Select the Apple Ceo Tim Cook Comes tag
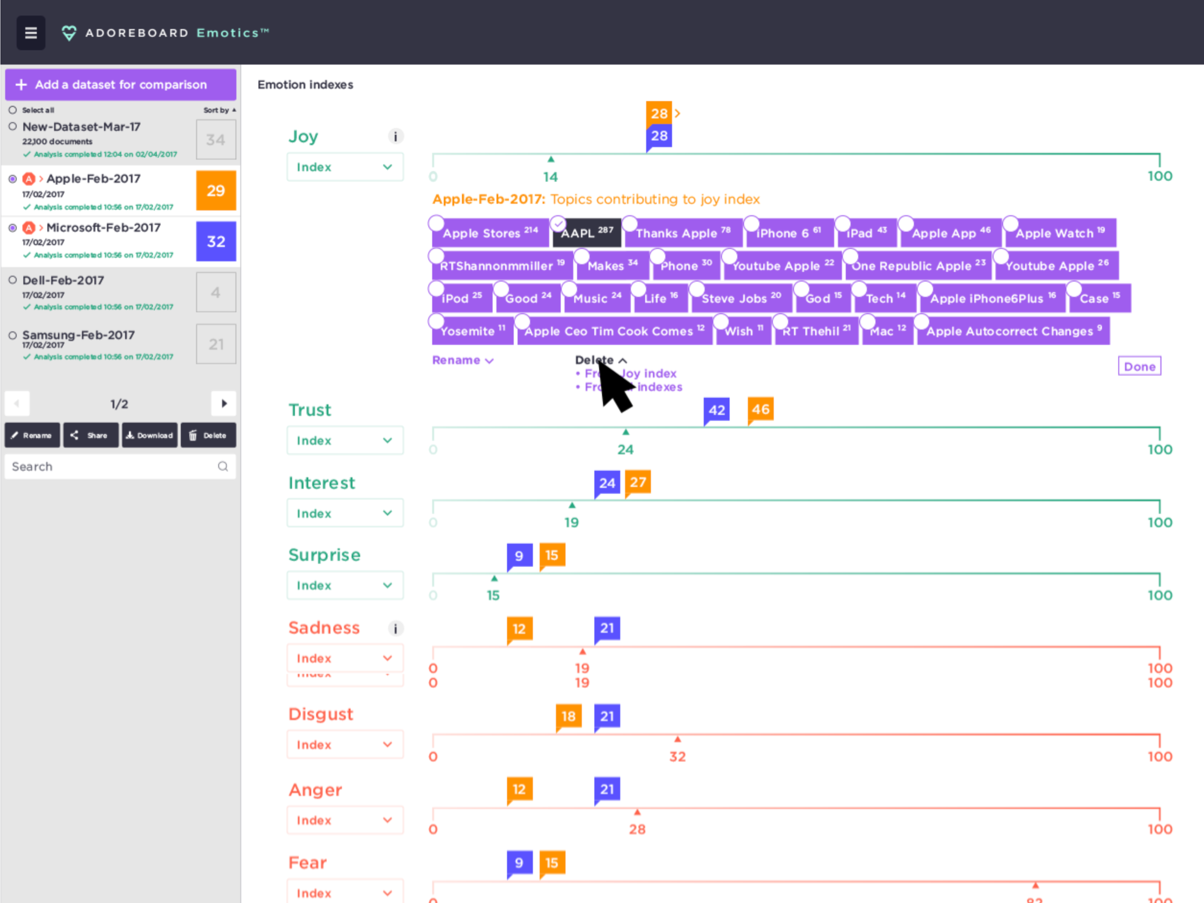Viewport: 1204px width, 903px height. point(615,331)
